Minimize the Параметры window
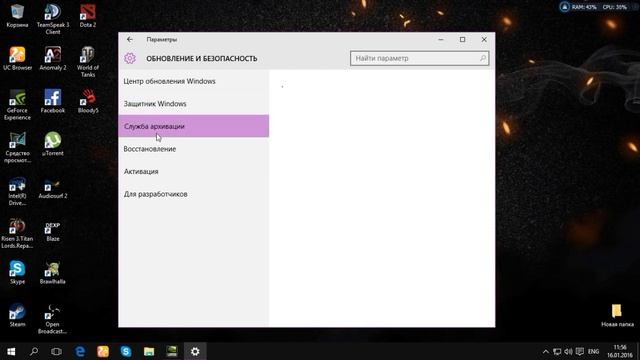 441,40
